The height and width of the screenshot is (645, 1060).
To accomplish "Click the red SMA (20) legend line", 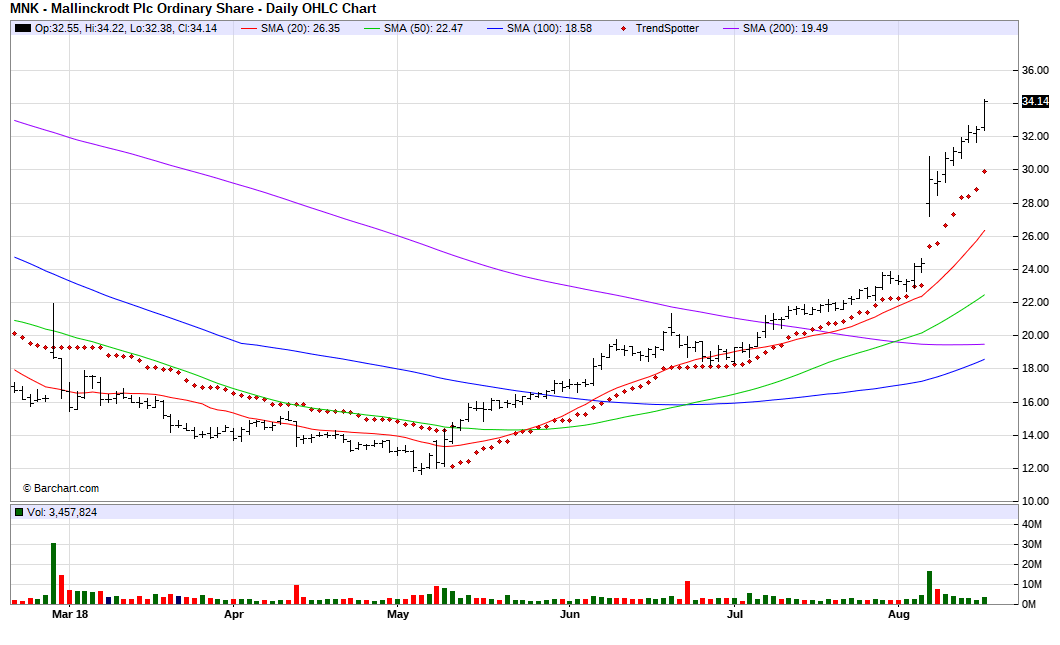I will [249, 28].
